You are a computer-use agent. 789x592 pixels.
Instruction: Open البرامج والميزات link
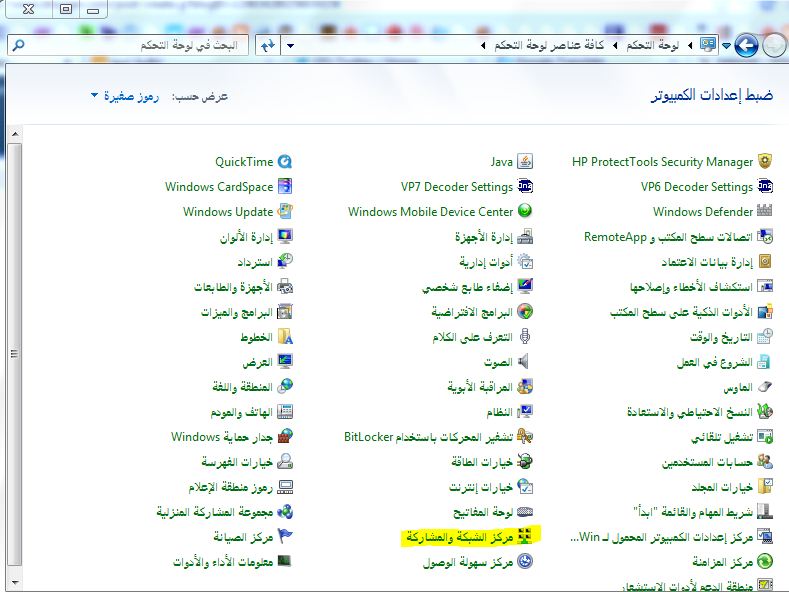point(236,312)
